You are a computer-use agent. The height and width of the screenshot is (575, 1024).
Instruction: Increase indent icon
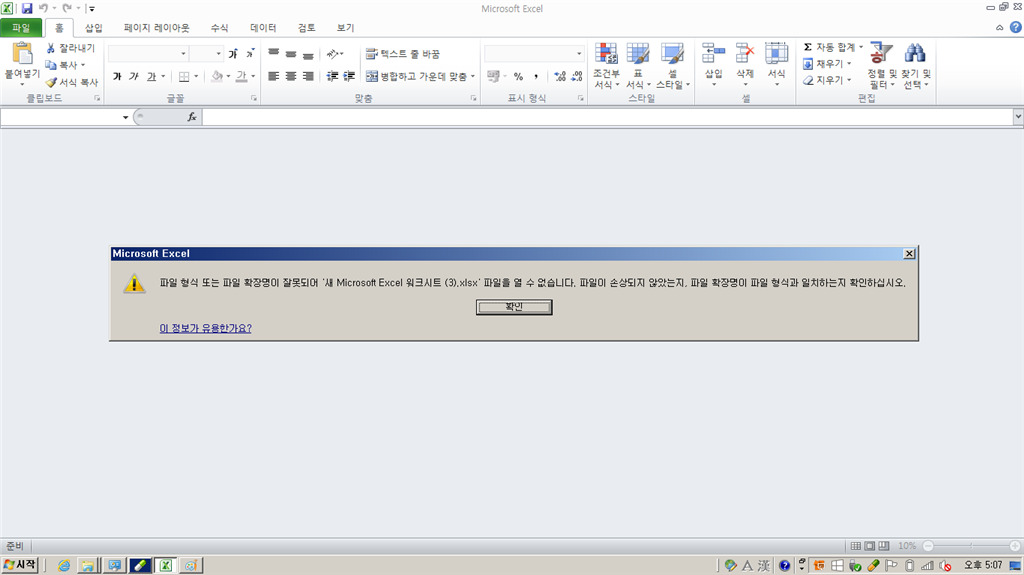349,76
